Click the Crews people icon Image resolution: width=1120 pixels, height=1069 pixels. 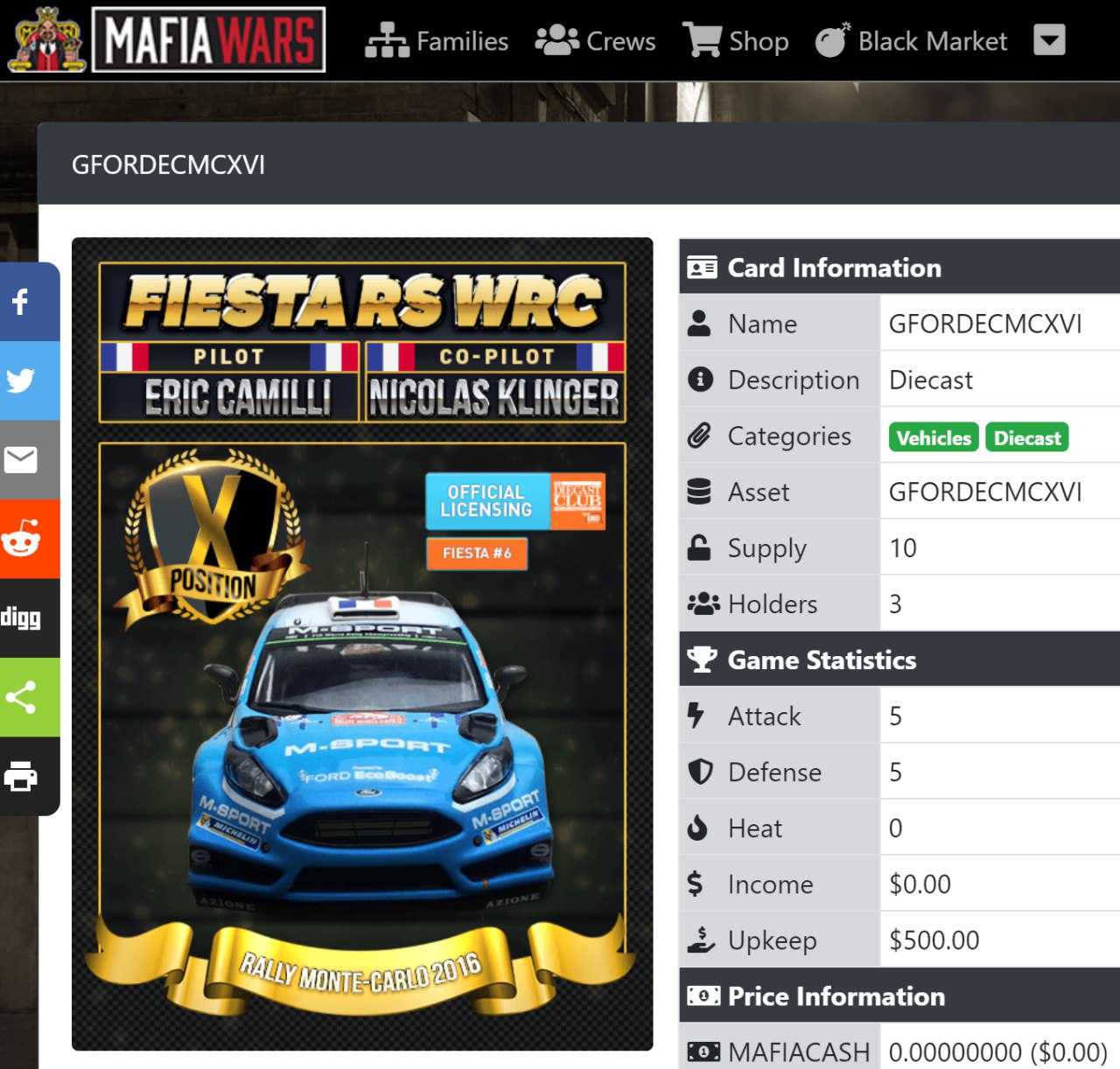(557, 40)
